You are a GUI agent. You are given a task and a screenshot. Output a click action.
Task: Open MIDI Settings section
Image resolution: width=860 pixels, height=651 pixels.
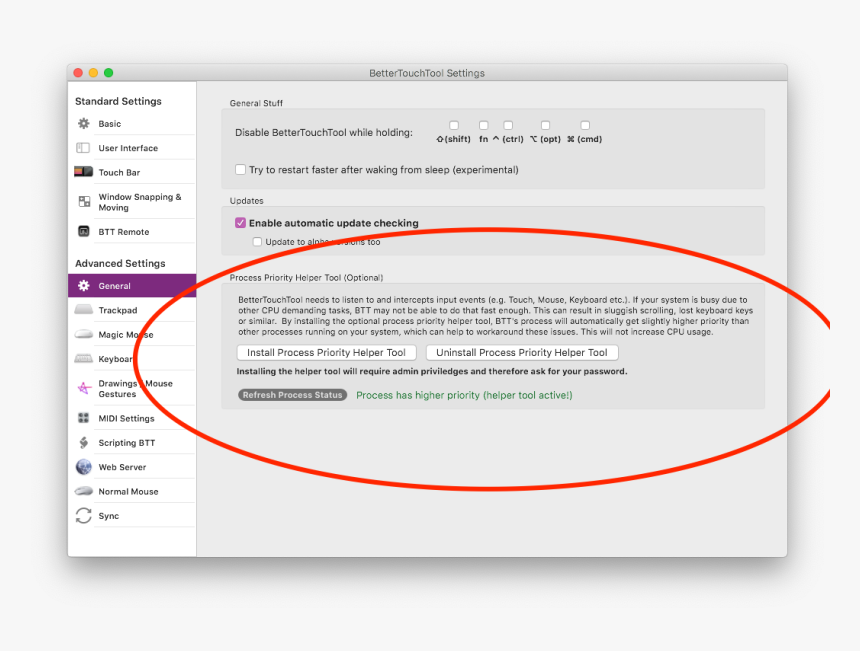(132, 418)
